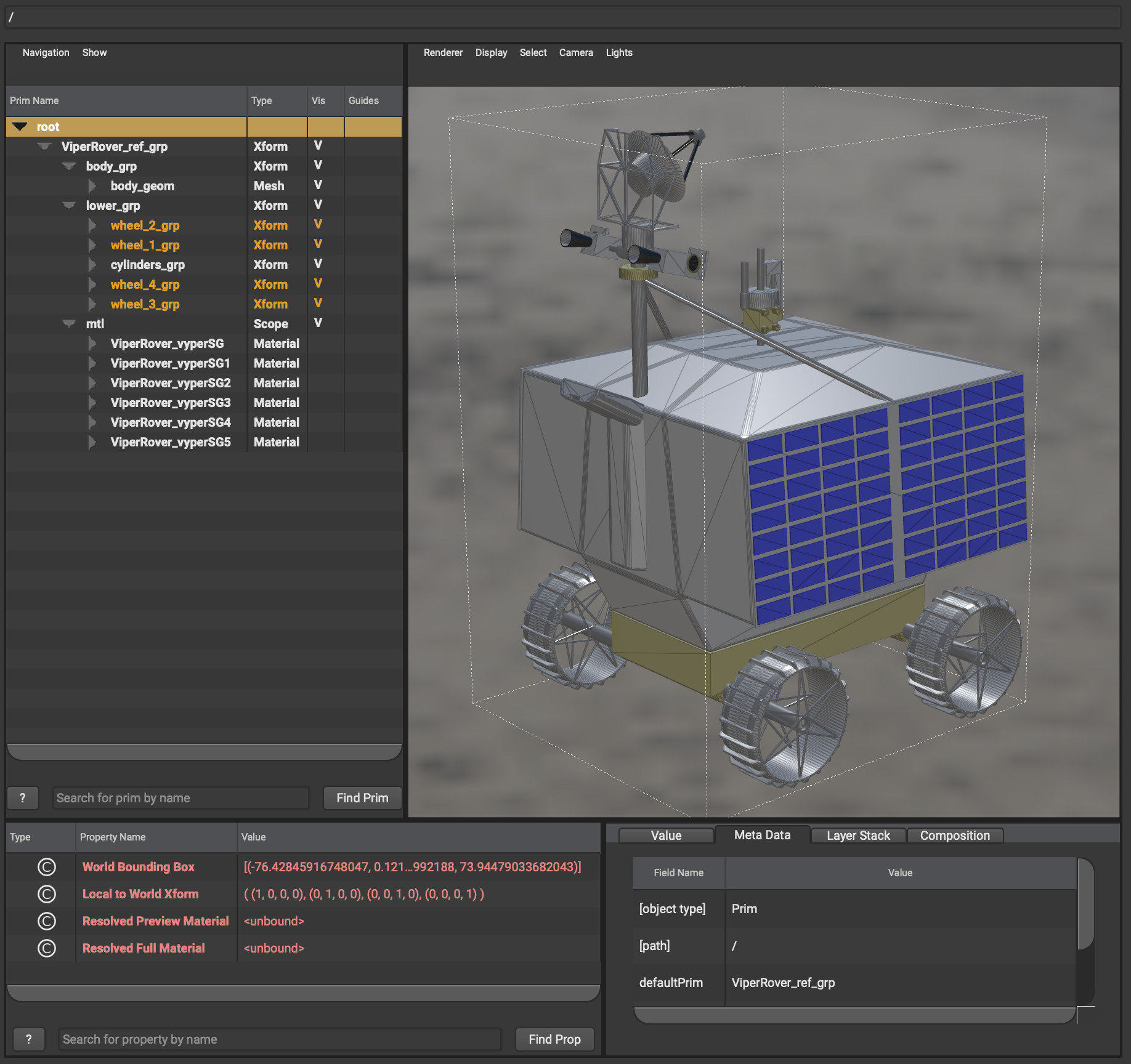Switch to the Layer Stack tab
The width and height of the screenshot is (1131, 1064).
(858, 836)
